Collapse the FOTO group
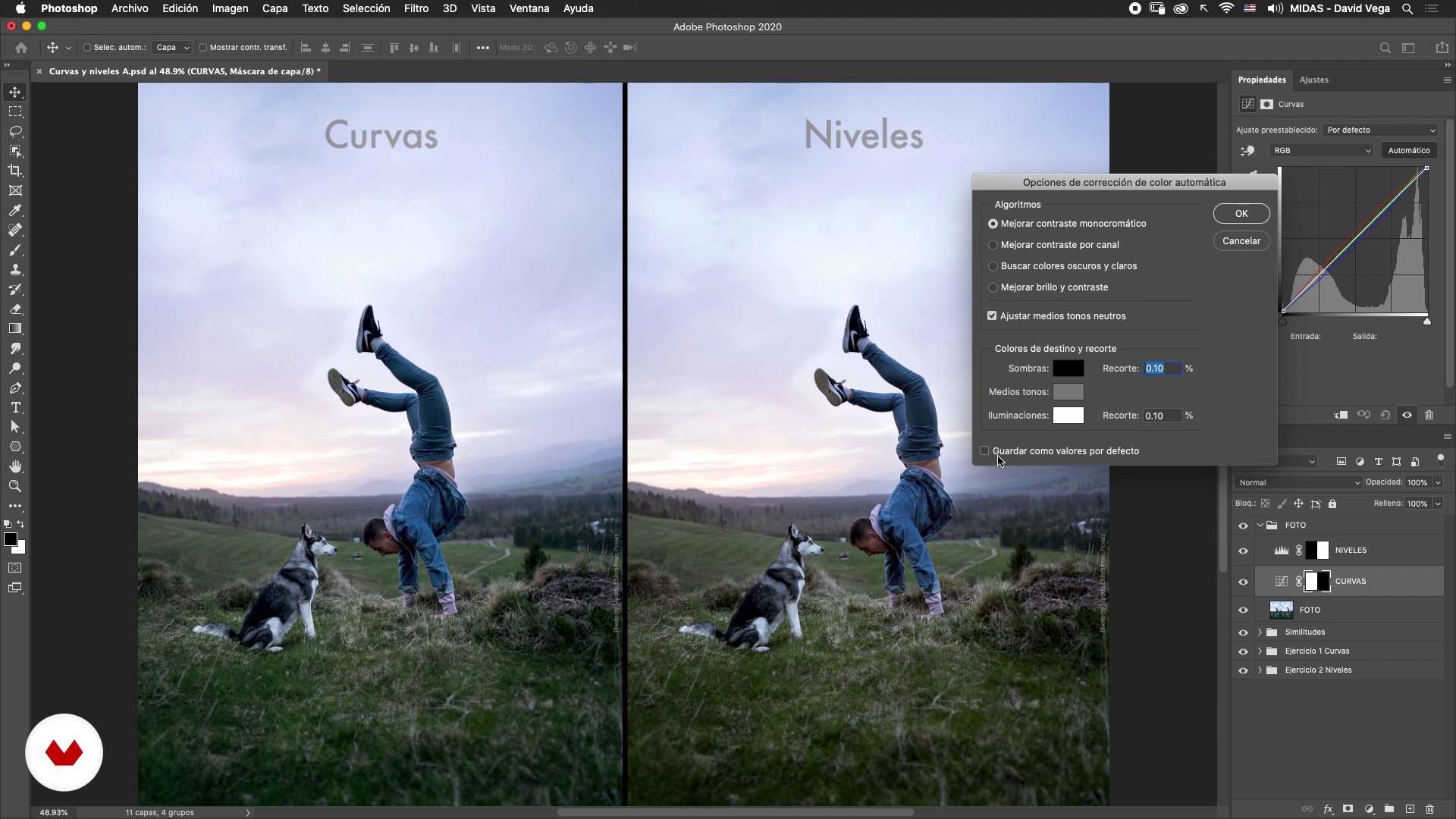Screen dimensions: 1456x819 point(1260,525)
